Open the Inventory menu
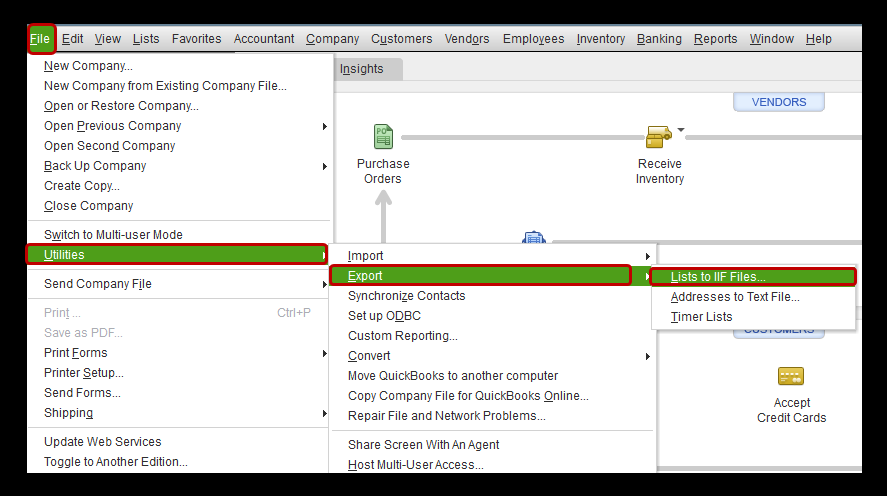The height and width of the screenshot is (496, 887). (601, 39)
